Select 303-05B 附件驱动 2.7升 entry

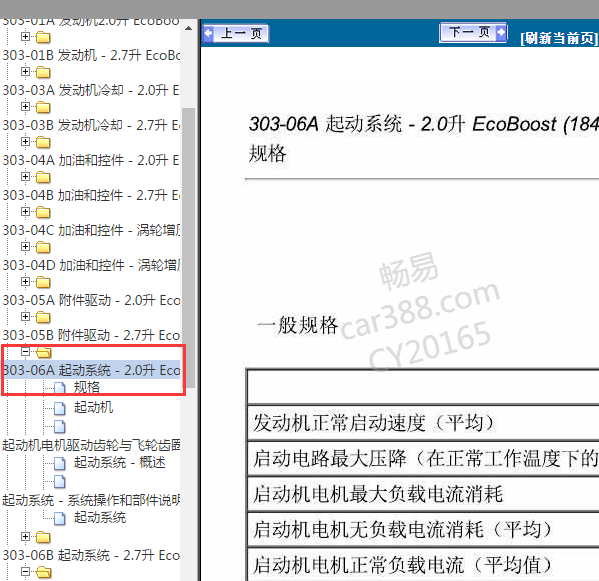91,335
